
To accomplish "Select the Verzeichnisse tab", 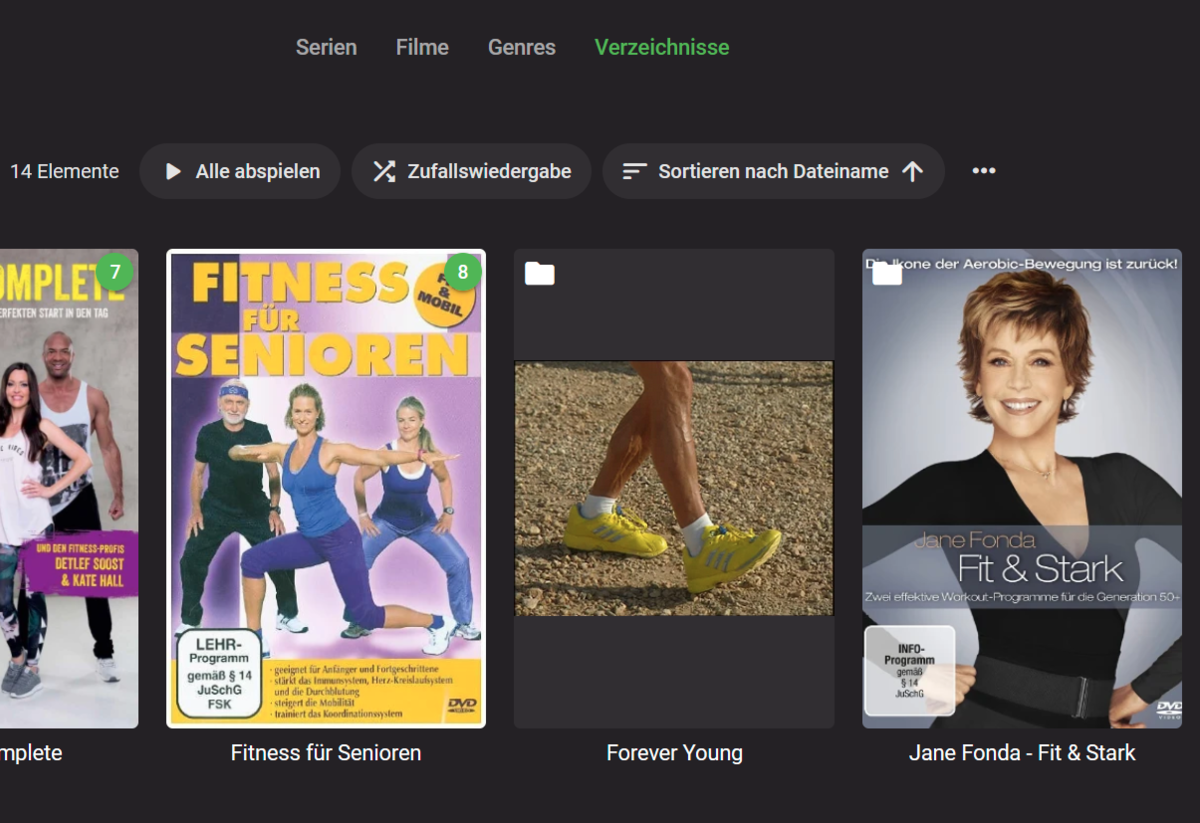I will point(662,47).
